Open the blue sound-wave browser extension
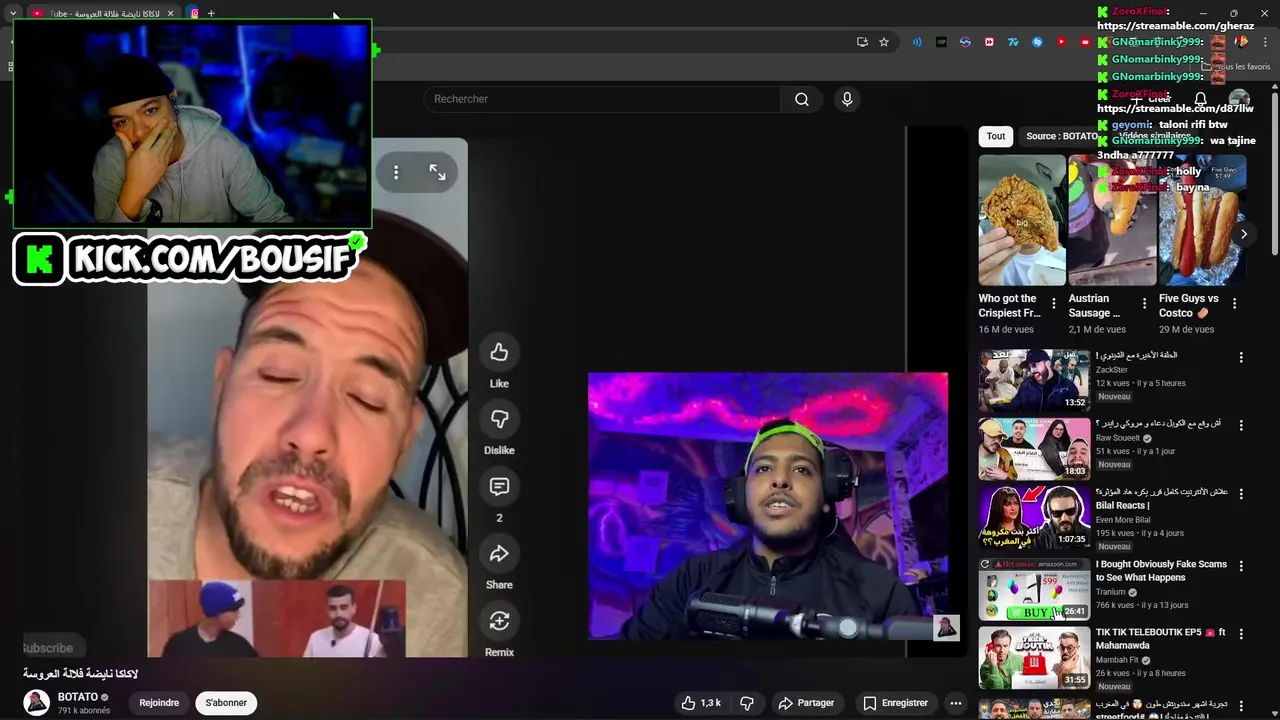Screen dimensions: 1280x720 (917, 42)
